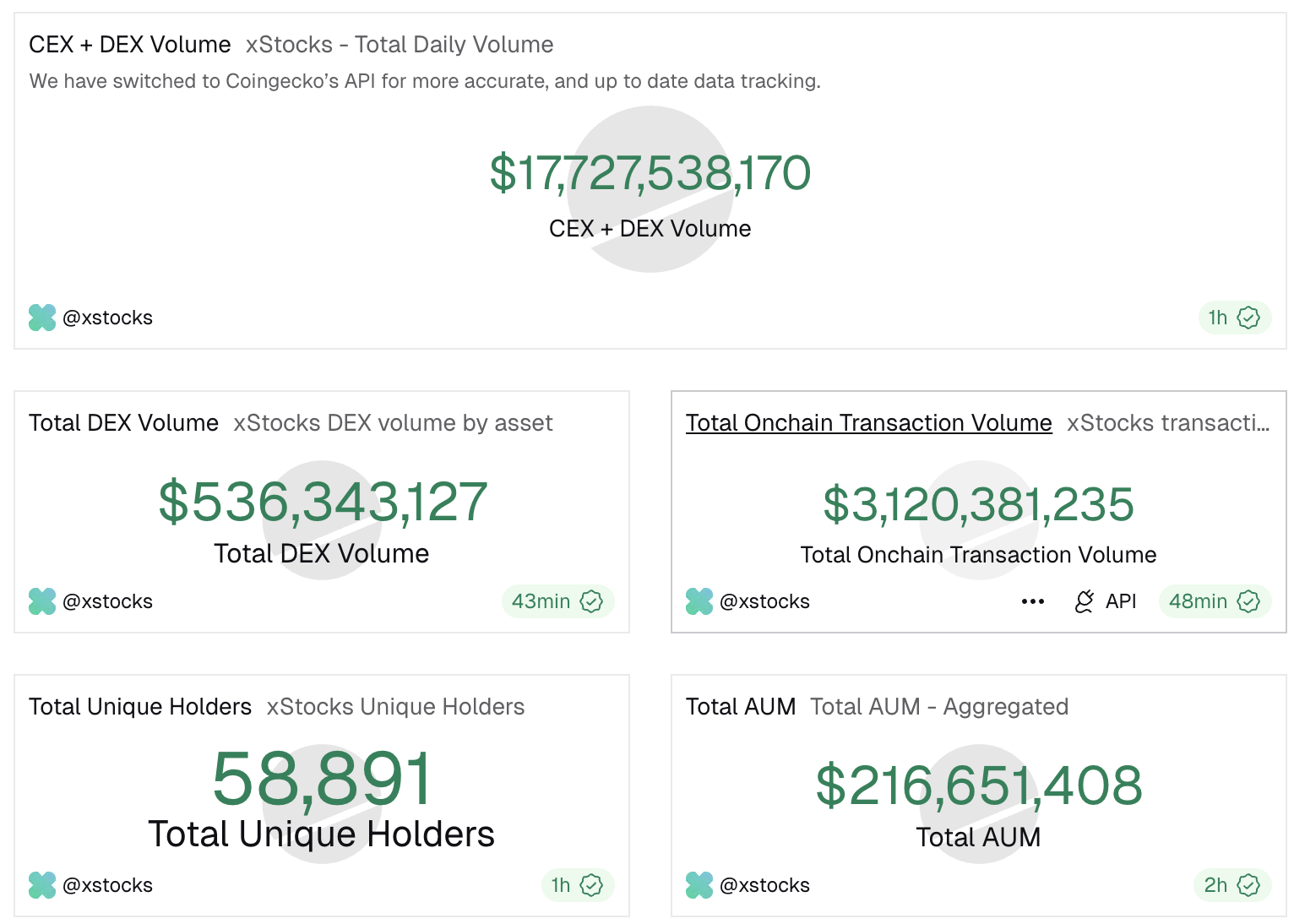Screen dimensions: 1294x924
Task: Open the three-dot options menu on Onchain Transaction card
Action: click(1033, 601)
